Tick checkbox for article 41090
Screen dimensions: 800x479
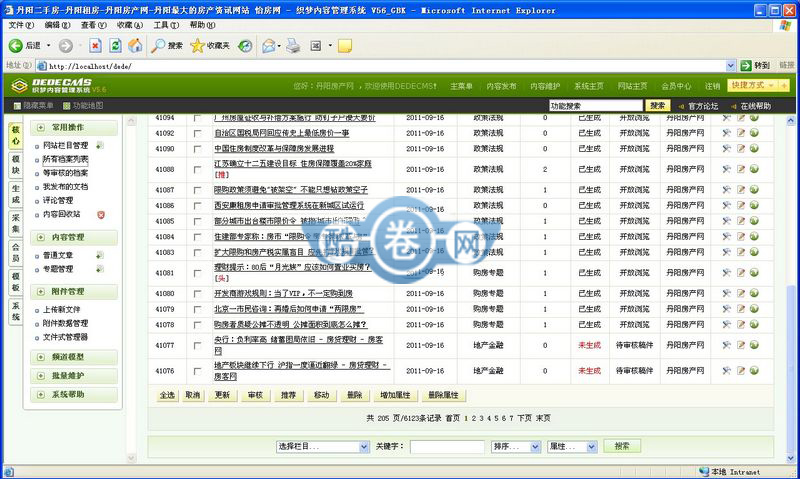(197, 149)
